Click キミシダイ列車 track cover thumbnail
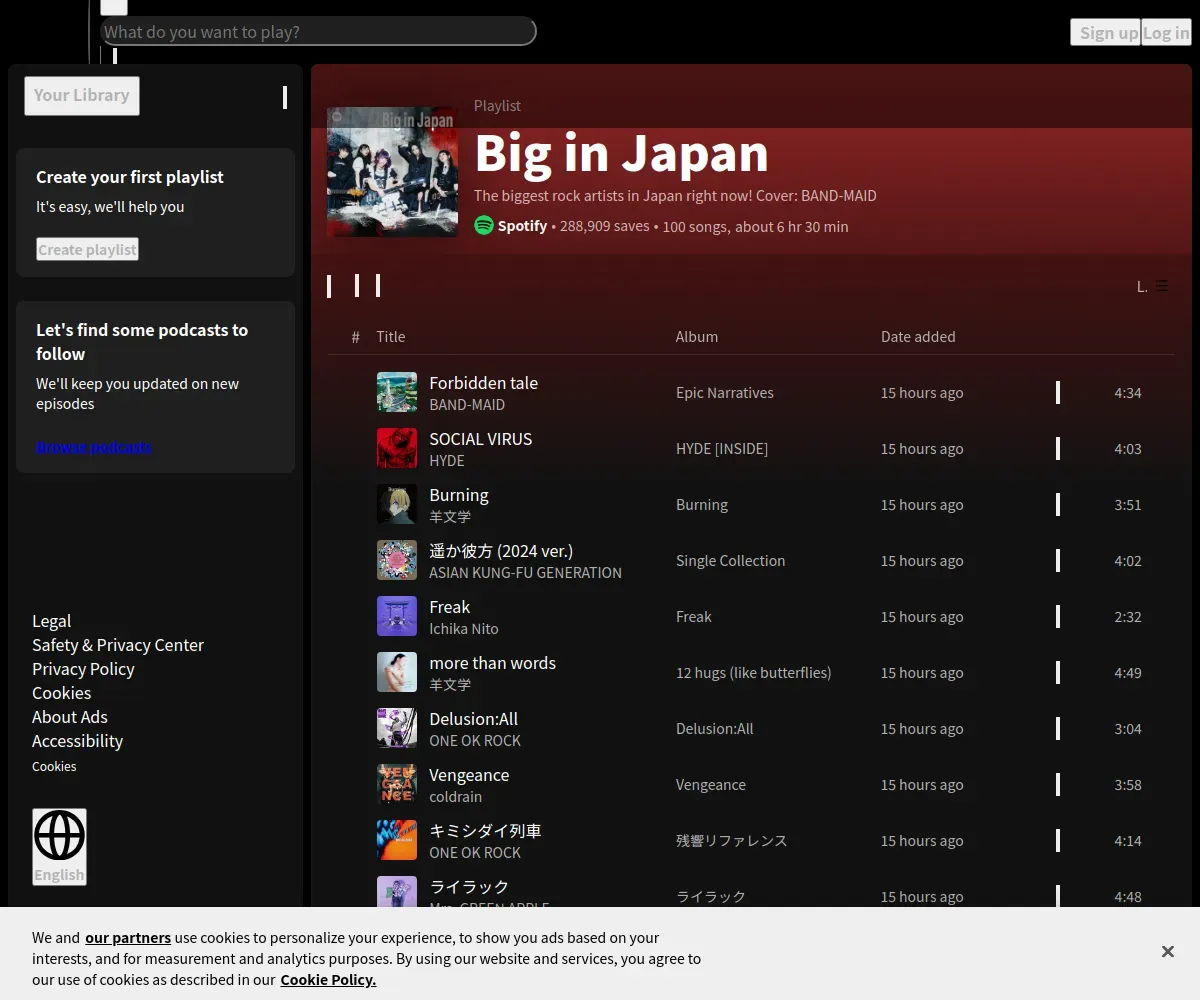 tap(397, 840)
